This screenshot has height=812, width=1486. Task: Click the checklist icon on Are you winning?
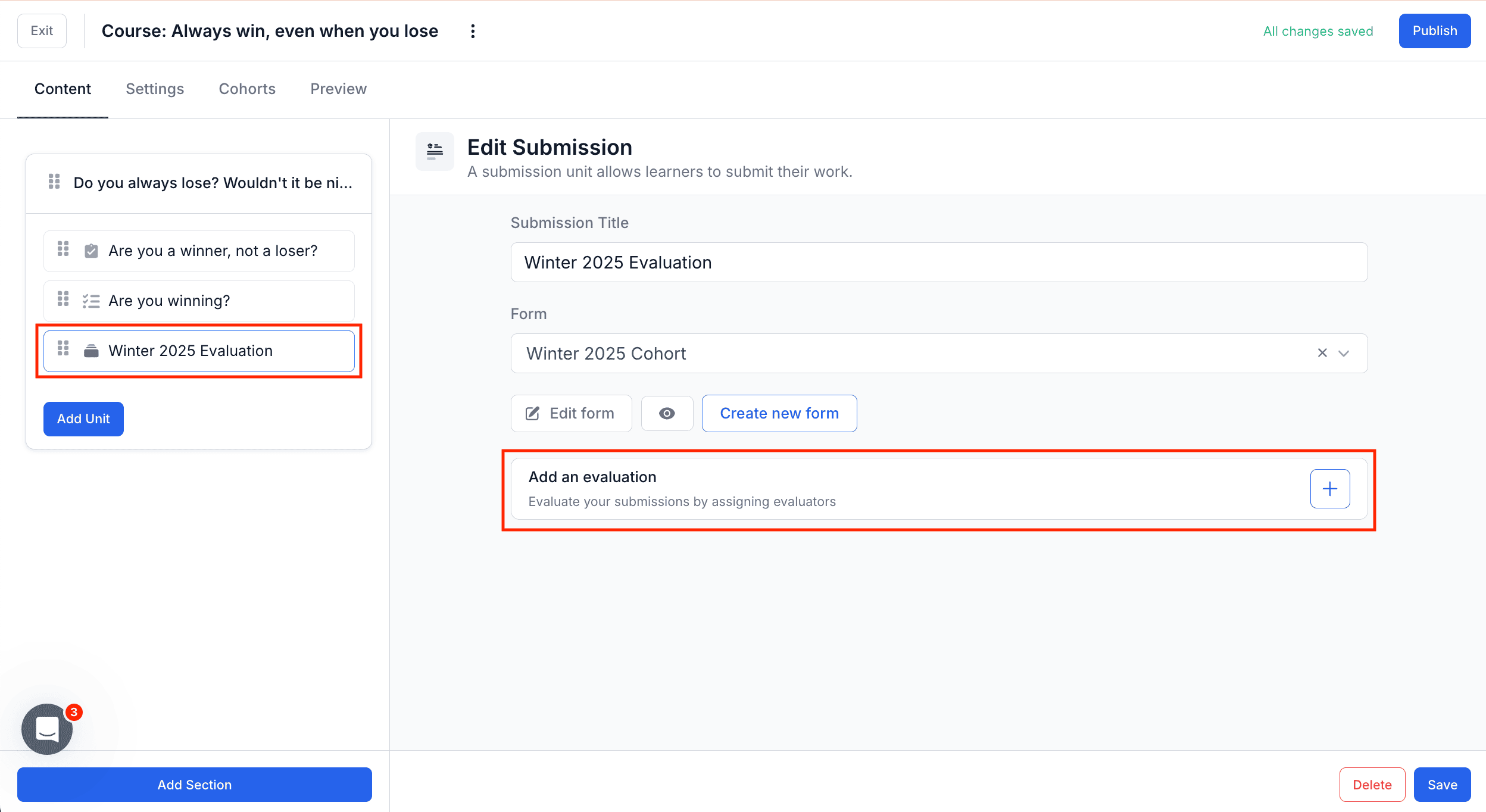coord(90,301)
